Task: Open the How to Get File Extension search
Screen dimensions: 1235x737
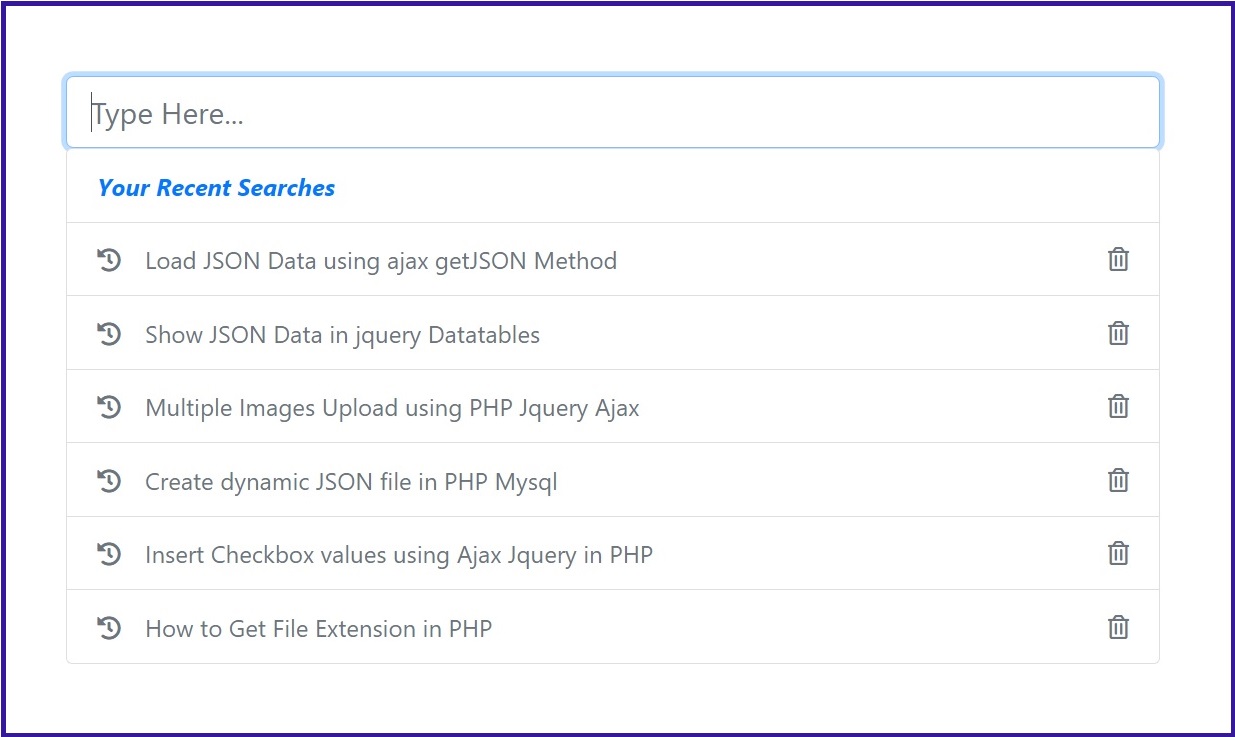Action: click(319, 629)
